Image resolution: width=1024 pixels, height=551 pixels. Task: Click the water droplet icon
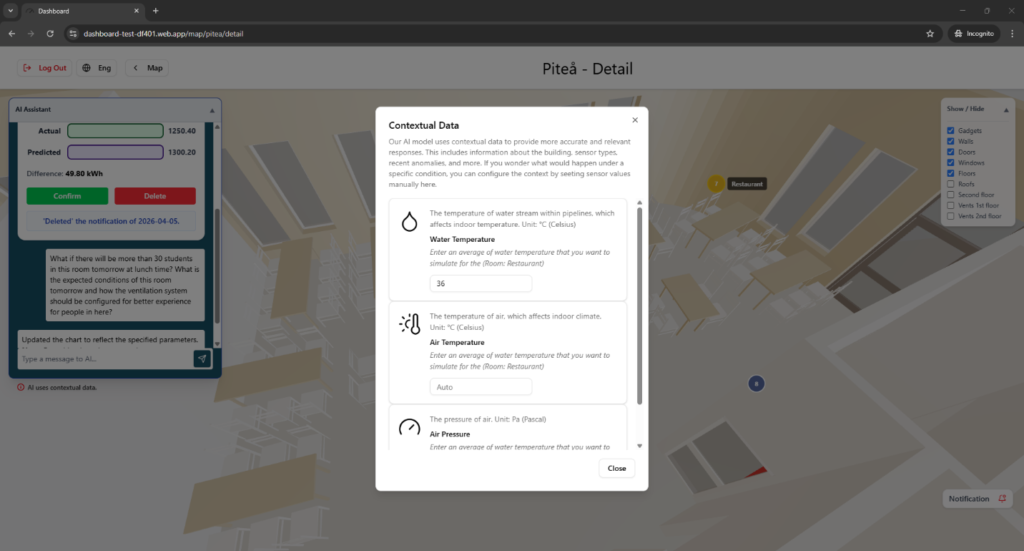409,222
